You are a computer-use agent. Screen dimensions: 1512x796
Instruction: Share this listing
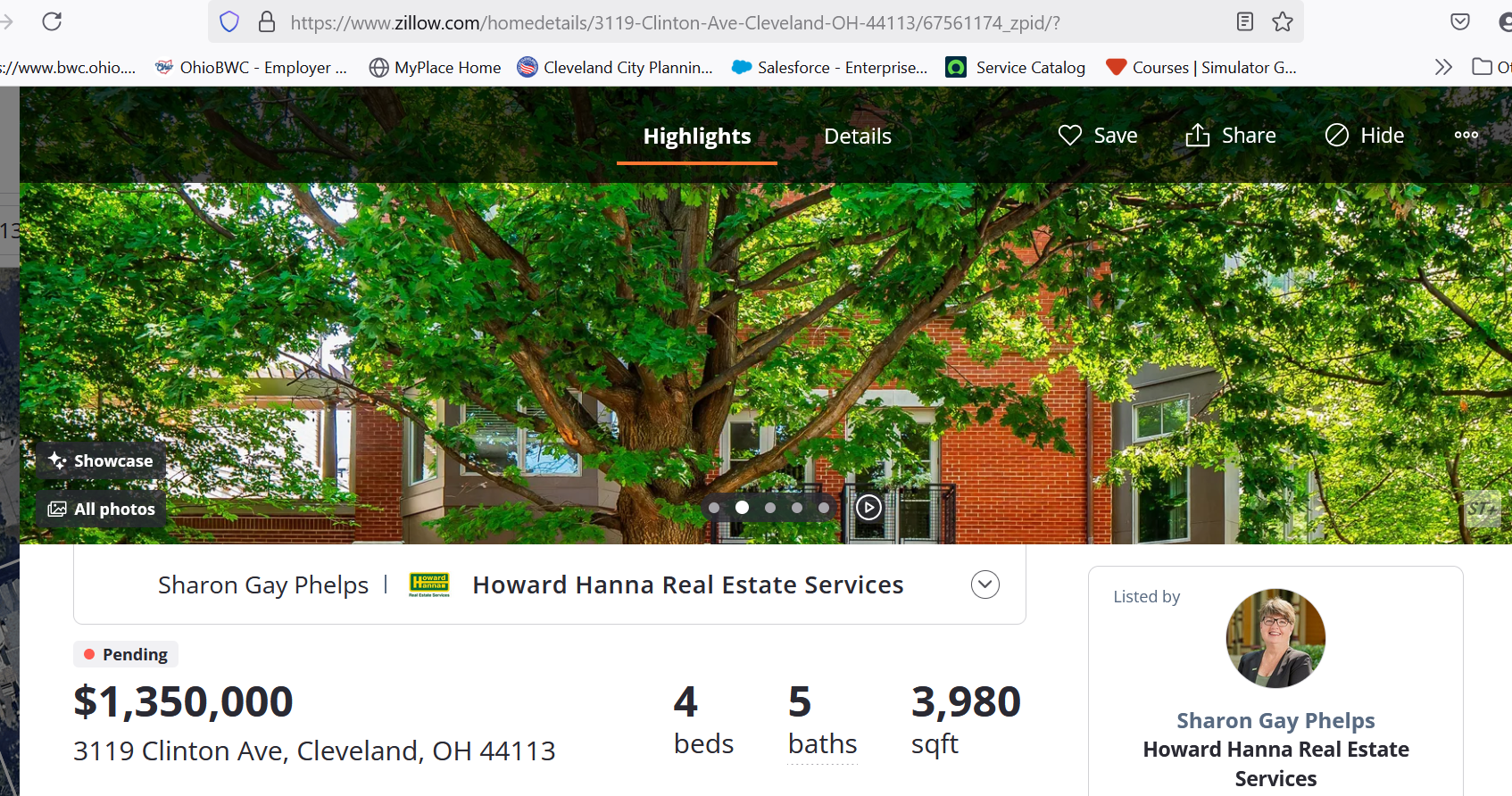coord(1231,136)
